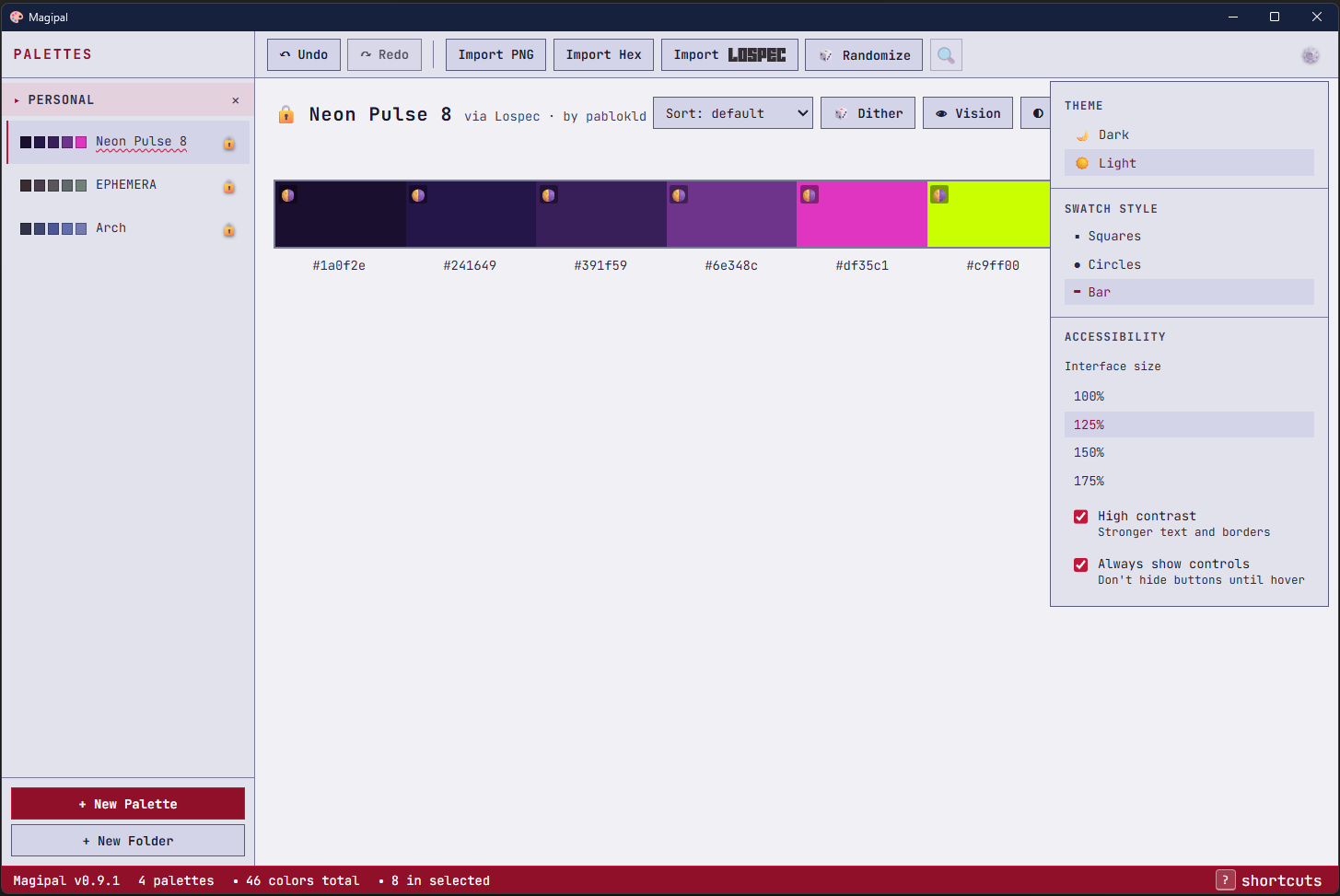The image size is (1340, 896).
Task: Click the round icon on #6e348c swatch
Action: [679, 195]
